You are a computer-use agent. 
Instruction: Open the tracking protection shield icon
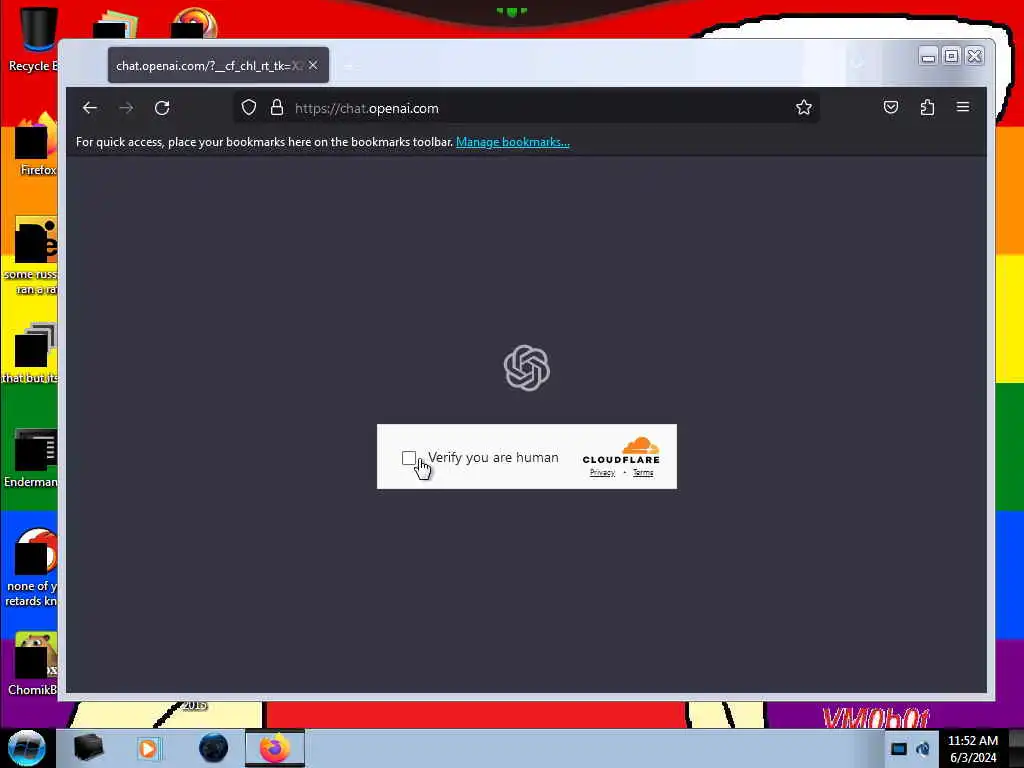tap(249, 108)
